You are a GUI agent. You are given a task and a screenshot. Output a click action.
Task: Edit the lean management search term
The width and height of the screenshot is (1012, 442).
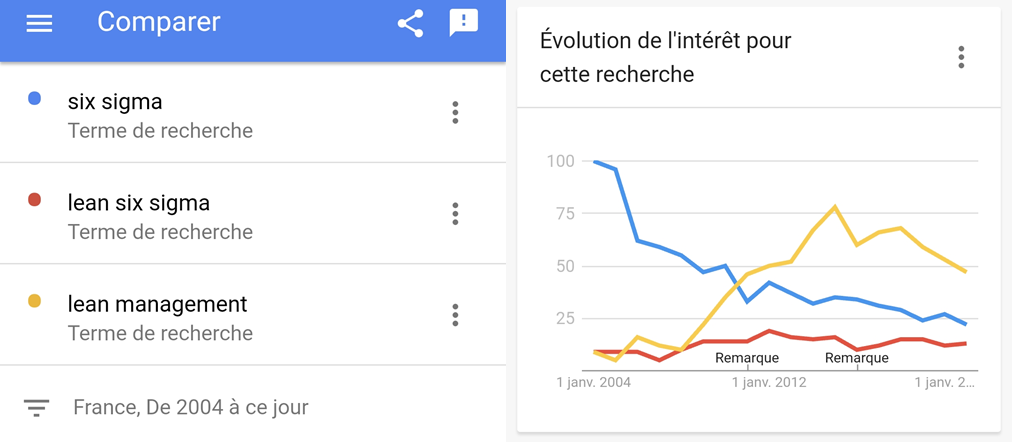157,304
